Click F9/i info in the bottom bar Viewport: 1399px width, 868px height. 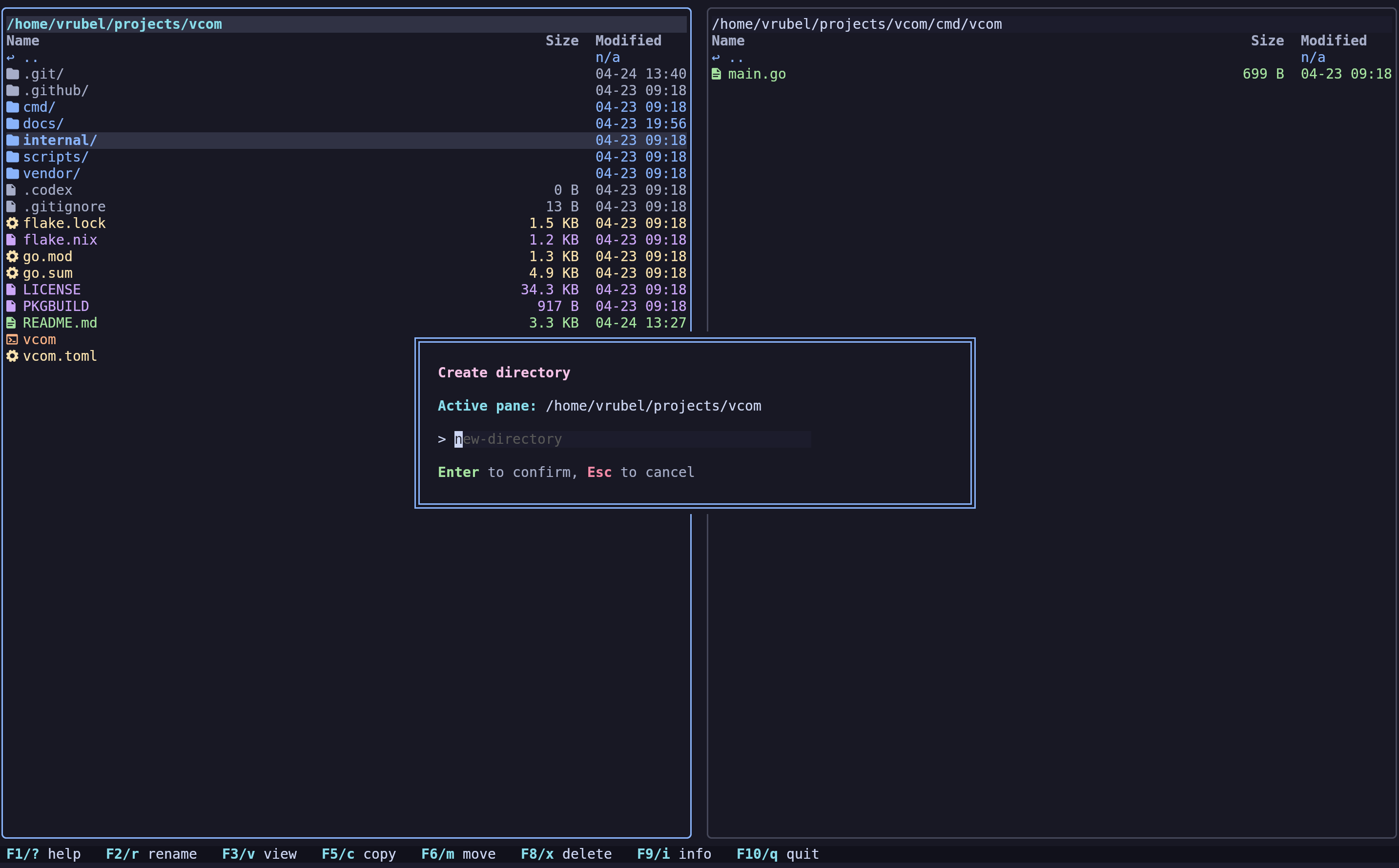674,854
